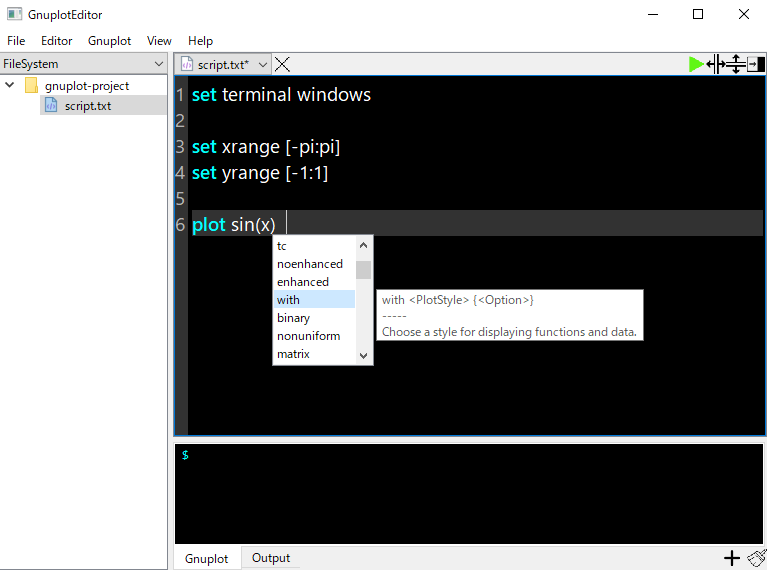Open the File menu
This screenshot has width=767, height=570.
click(x=16, y=41)
